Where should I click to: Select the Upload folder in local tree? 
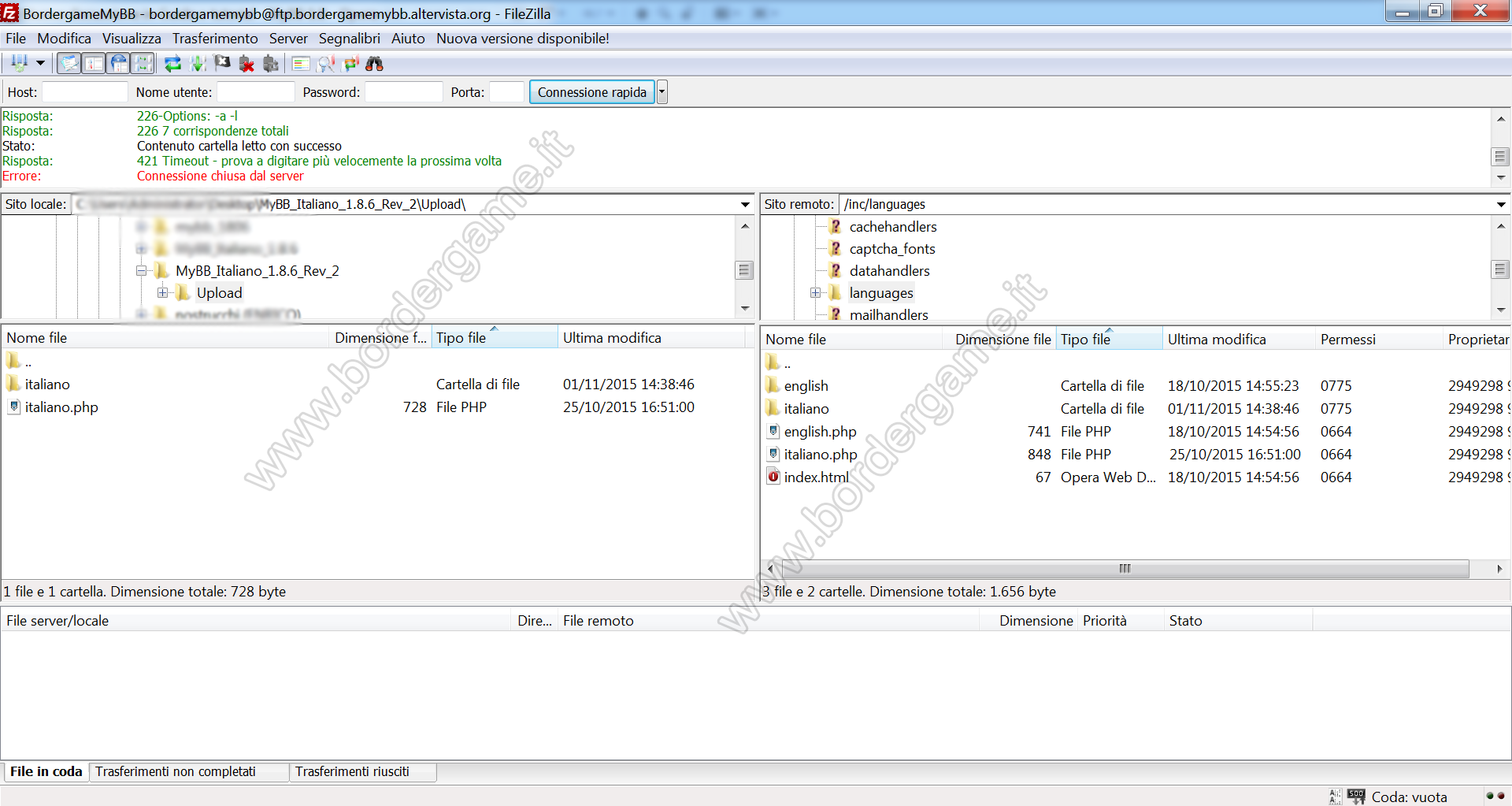point(219,293)
